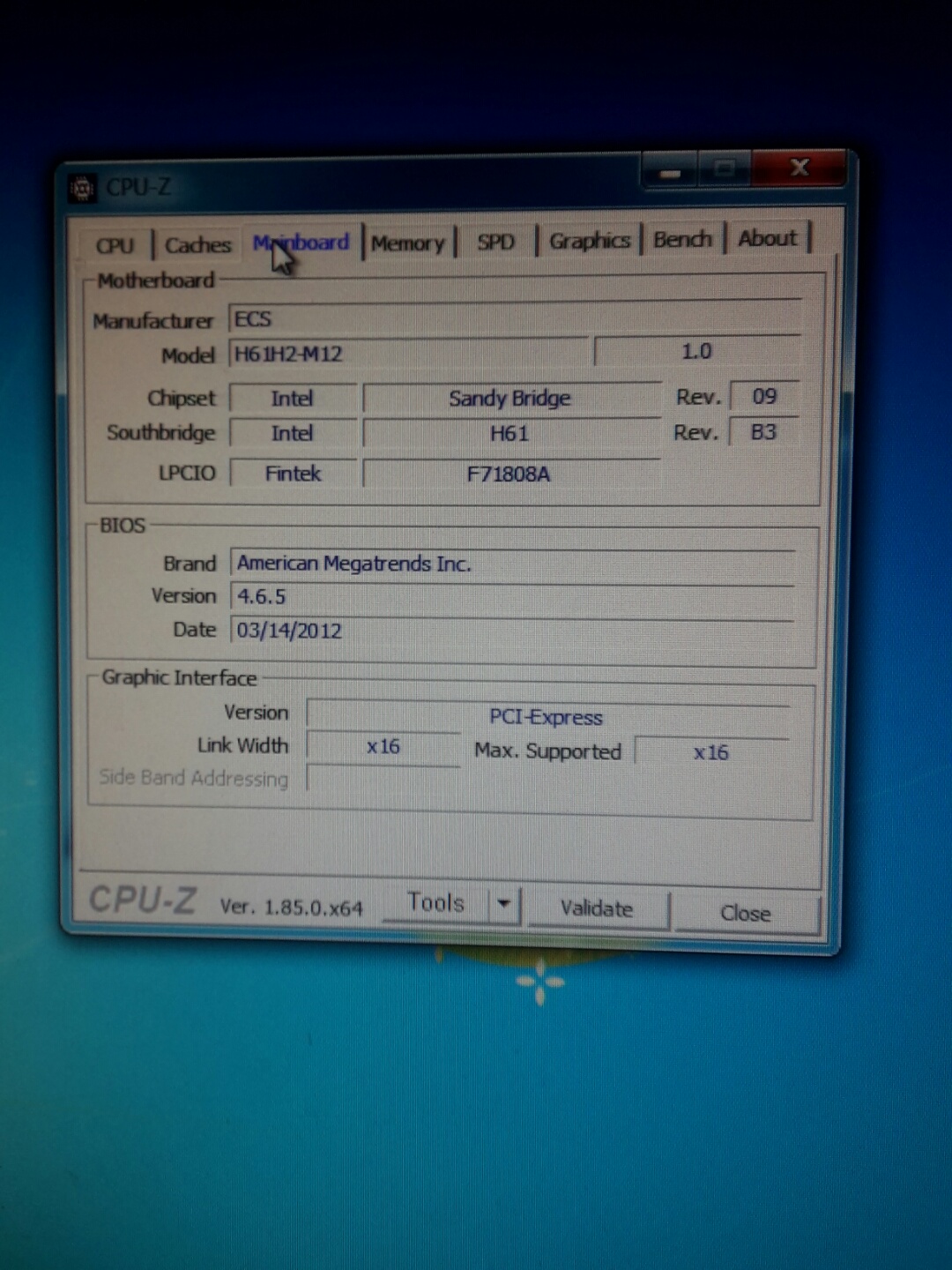952x1270 pixels.
Task: Click the LPCIO Fintek value
Action: point(293,474)
